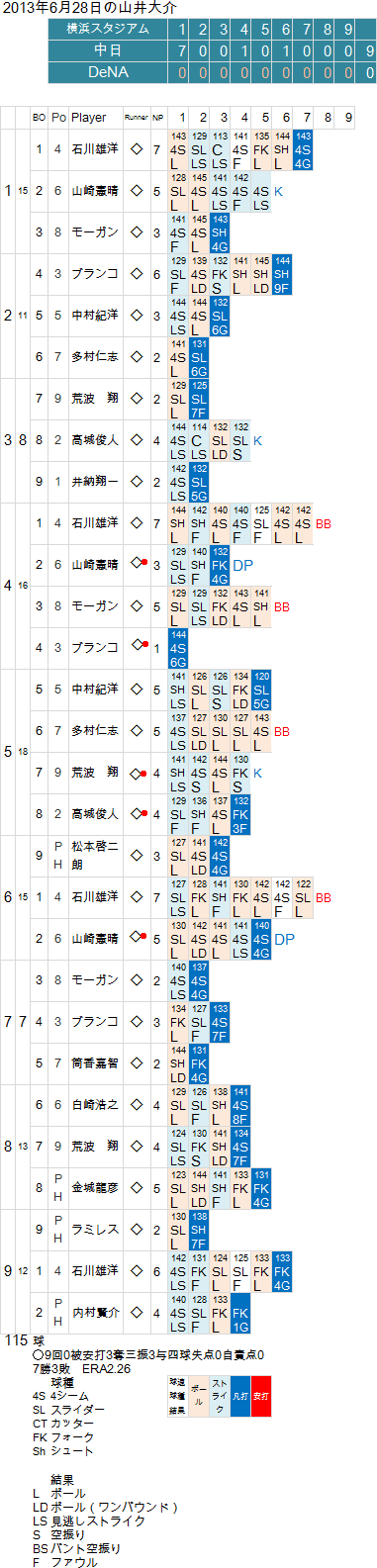The image size is (377, 1568).
Task: Click the 凡打 blue legend swatch
Action: point(239,1395)
